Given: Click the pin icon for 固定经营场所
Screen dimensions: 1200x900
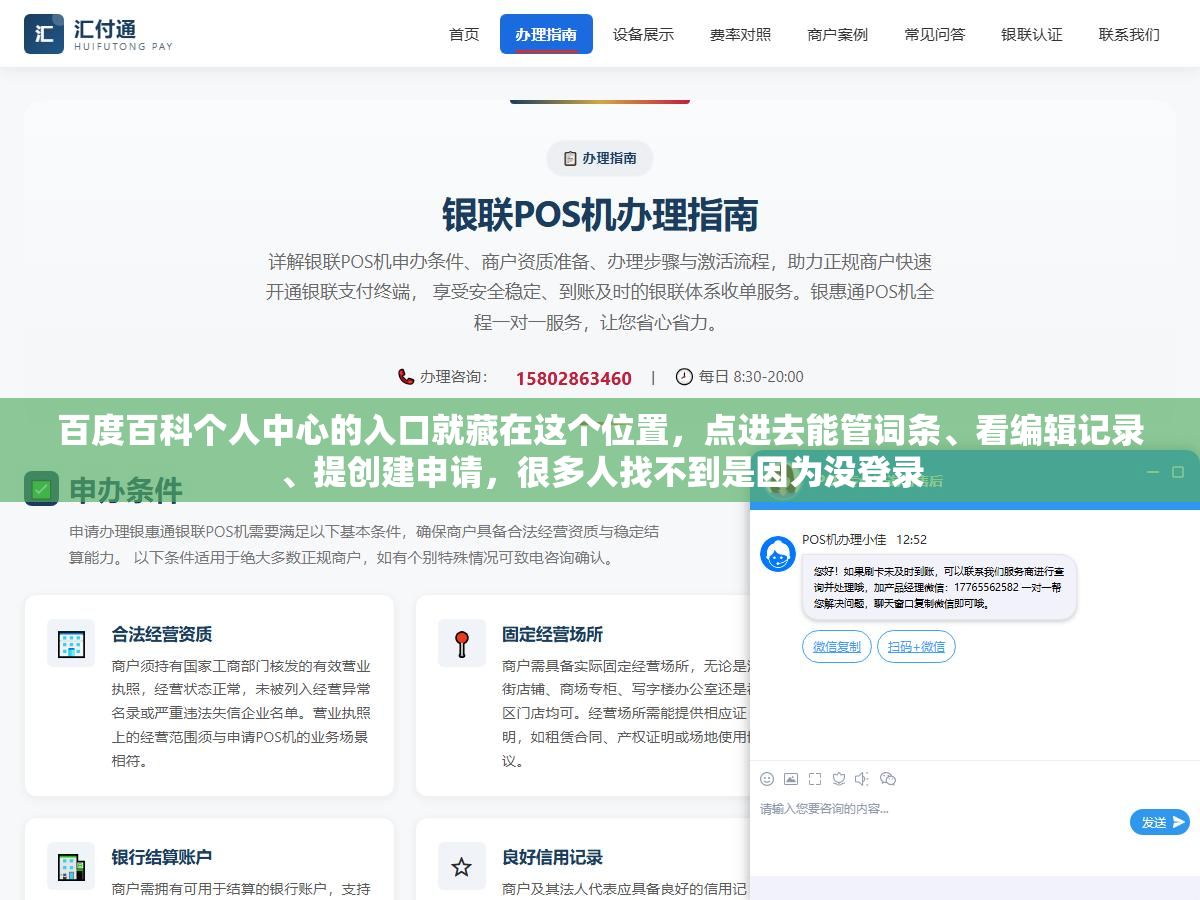Looking at the screenshot, I should pos(461,644).
